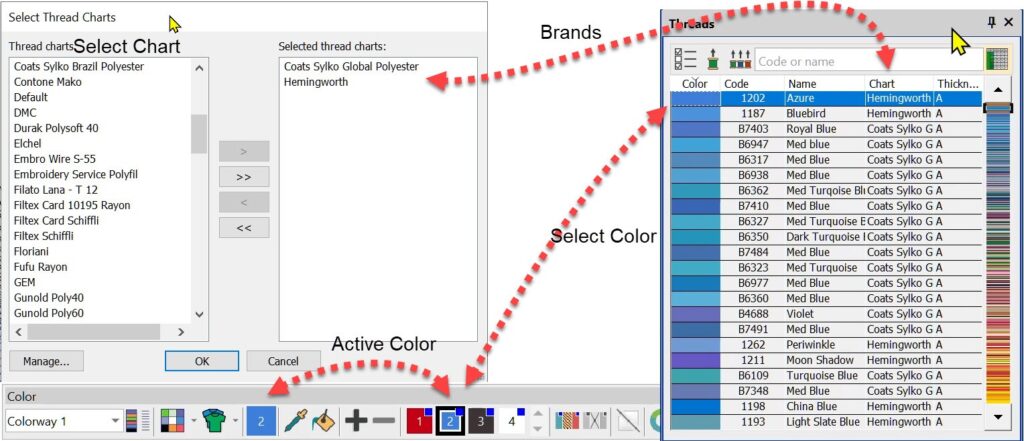Sort threads by Name column header
This screenshot has height=441, width=1024.
824,84
